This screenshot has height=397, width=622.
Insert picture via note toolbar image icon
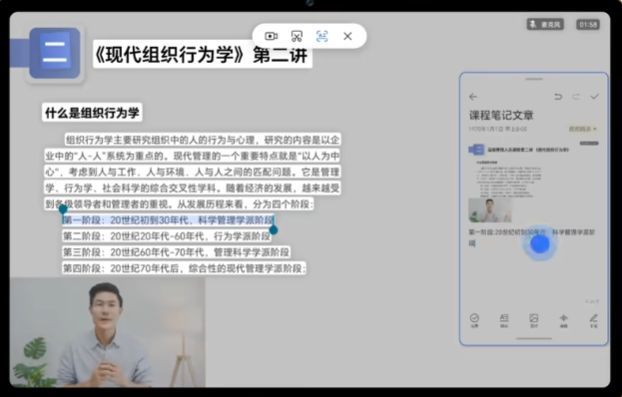534,320
